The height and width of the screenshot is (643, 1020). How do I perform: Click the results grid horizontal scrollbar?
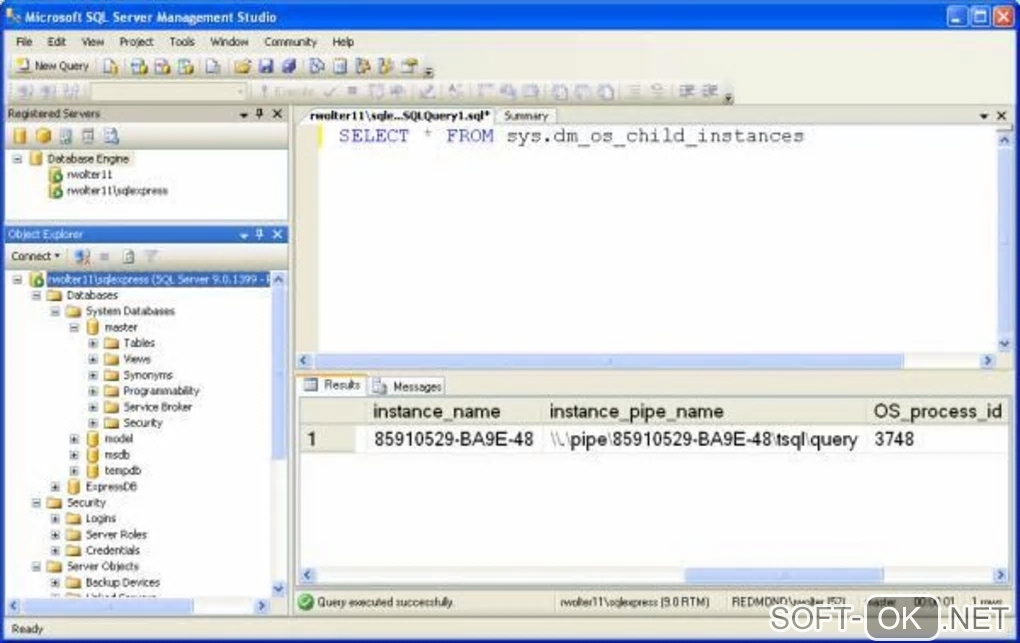[784, 575]
